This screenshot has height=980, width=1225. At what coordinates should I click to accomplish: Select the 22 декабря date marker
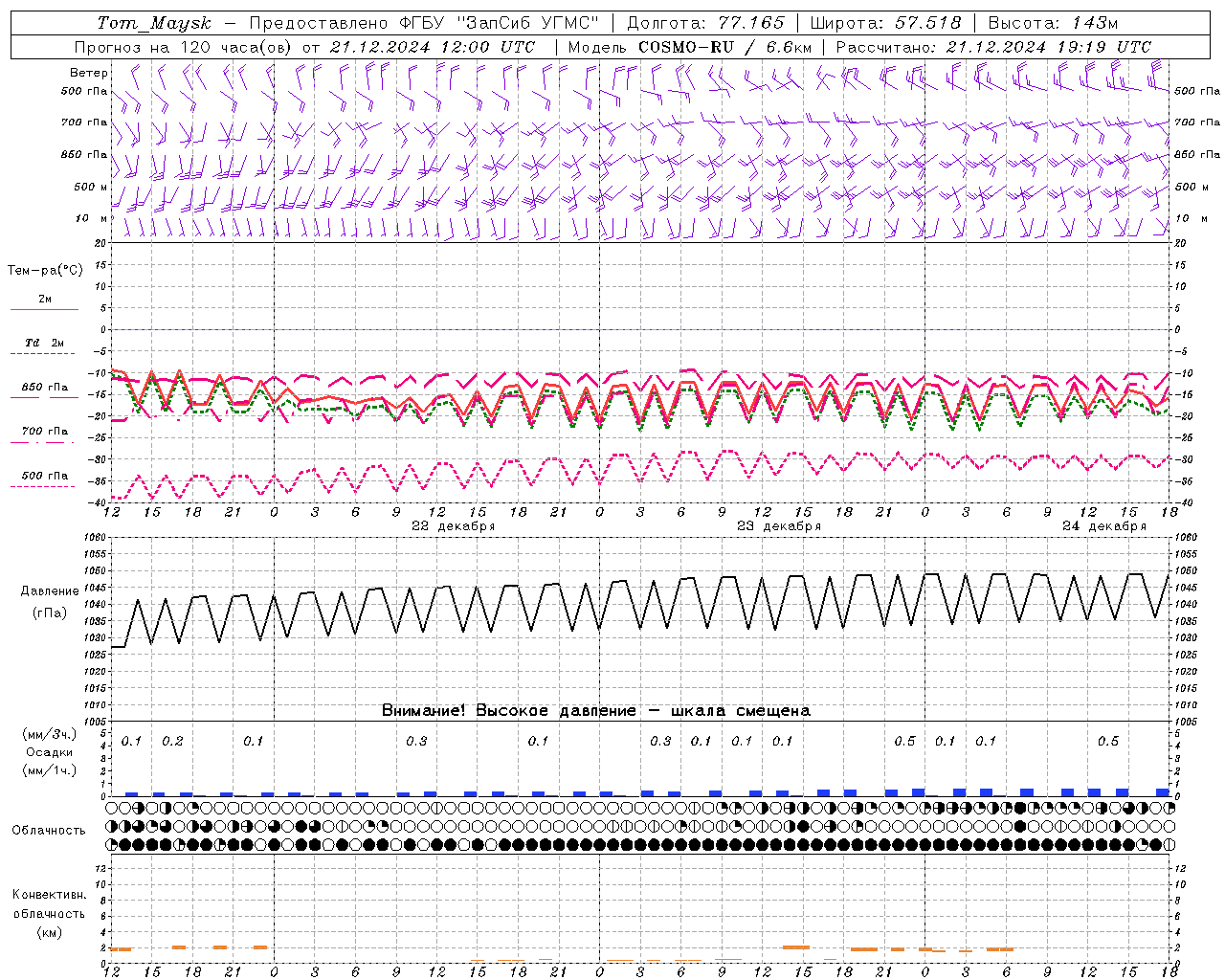click(453, 526)
